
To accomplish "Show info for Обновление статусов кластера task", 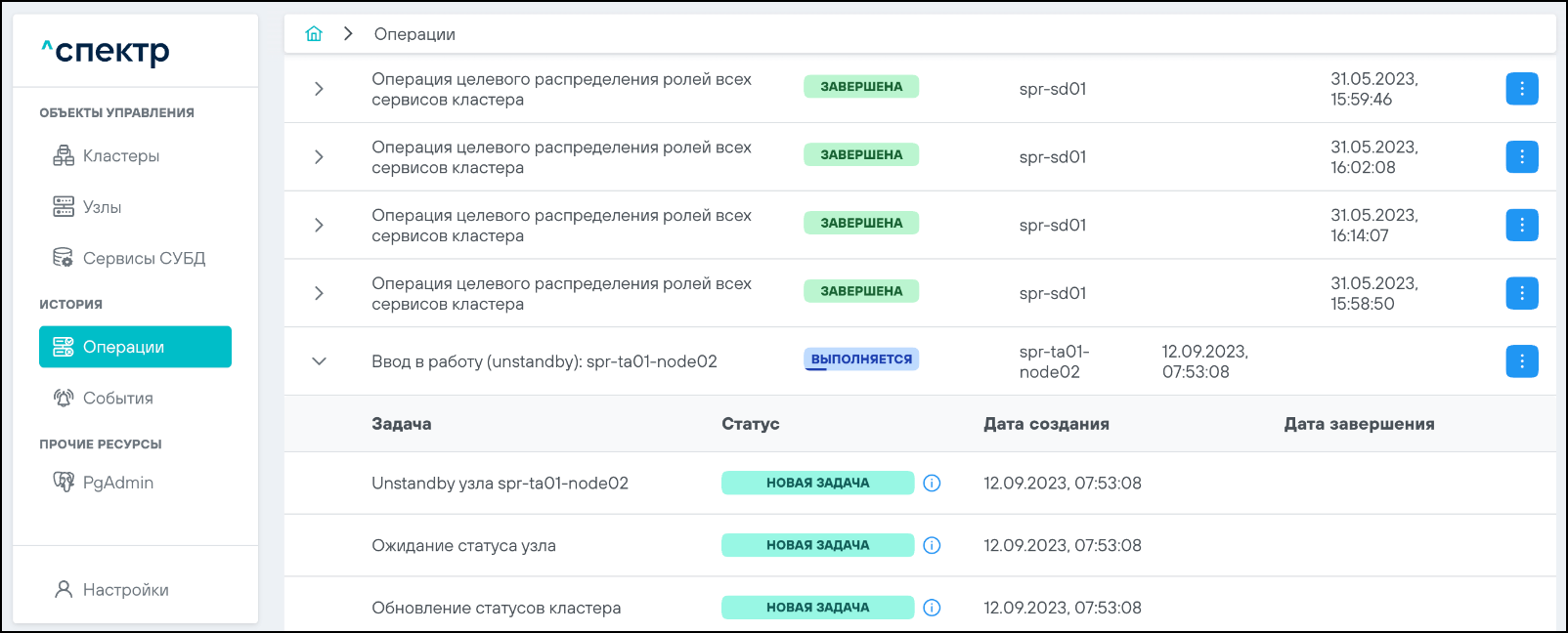I will tap(932, 608).
